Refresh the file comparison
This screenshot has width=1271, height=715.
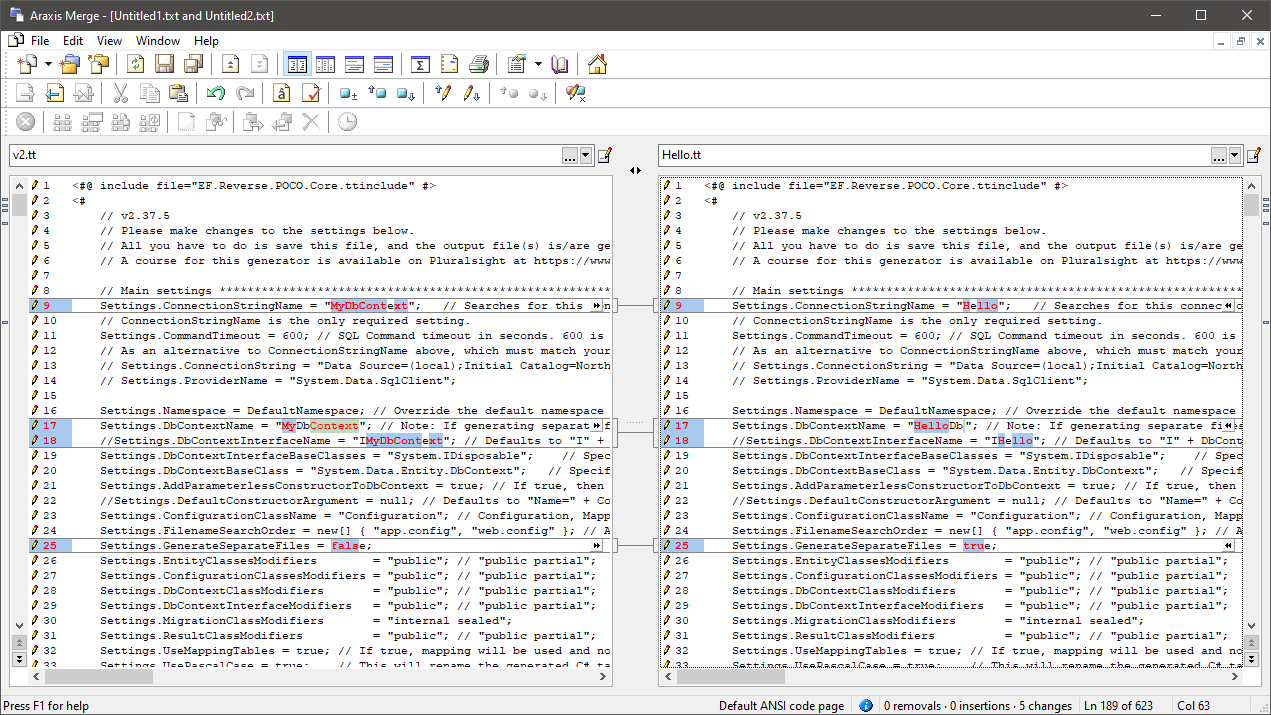click(x=135, y=64)
